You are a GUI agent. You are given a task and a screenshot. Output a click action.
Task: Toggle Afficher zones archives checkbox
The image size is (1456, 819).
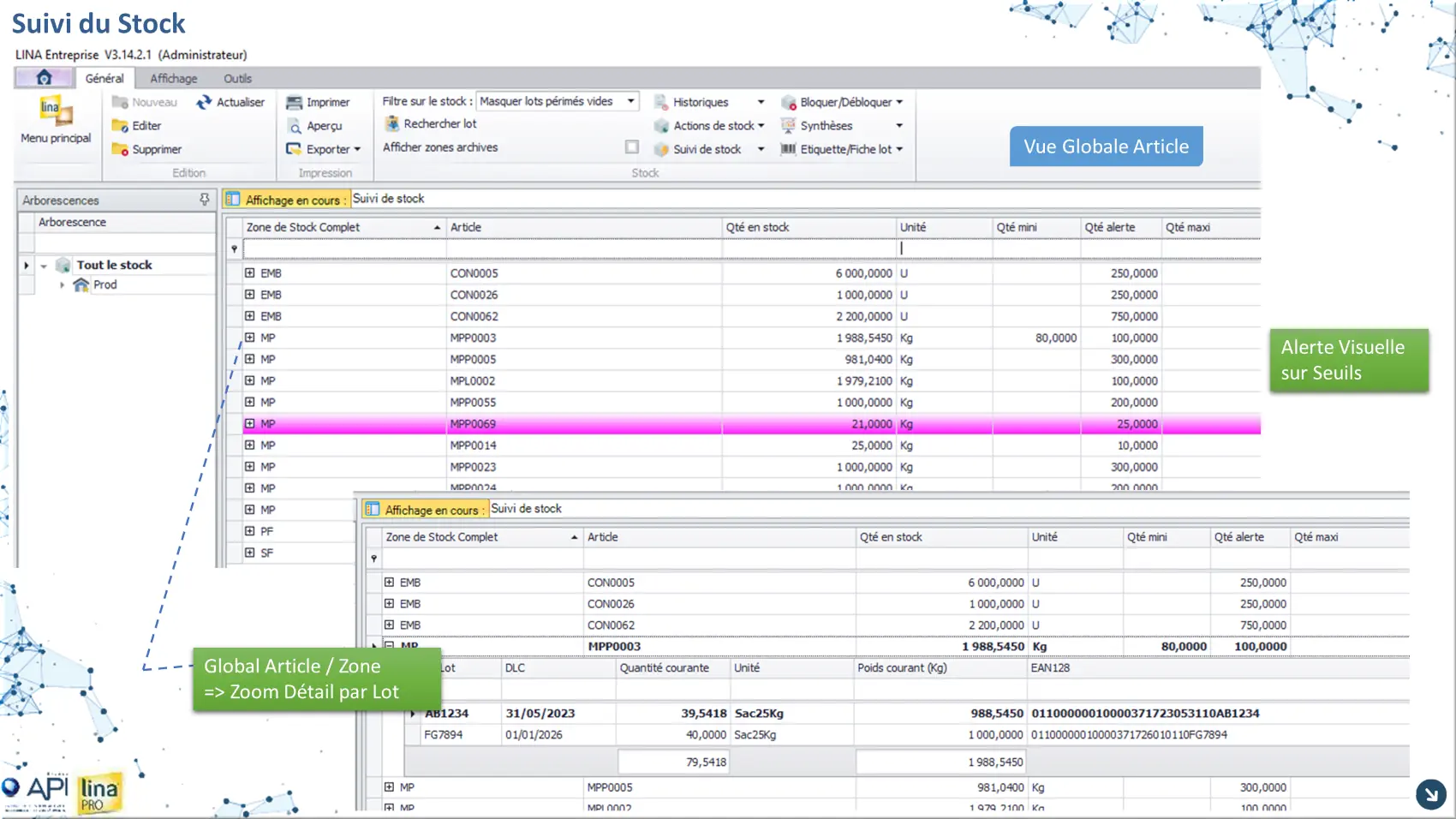(x=631, y=147)
